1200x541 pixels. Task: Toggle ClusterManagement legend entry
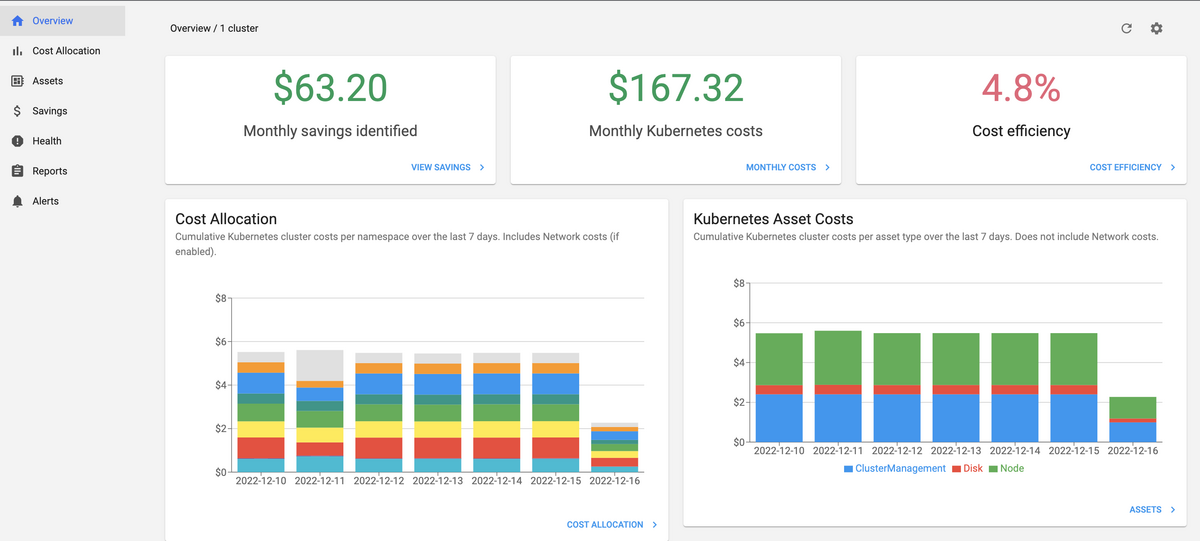[894, 468]
